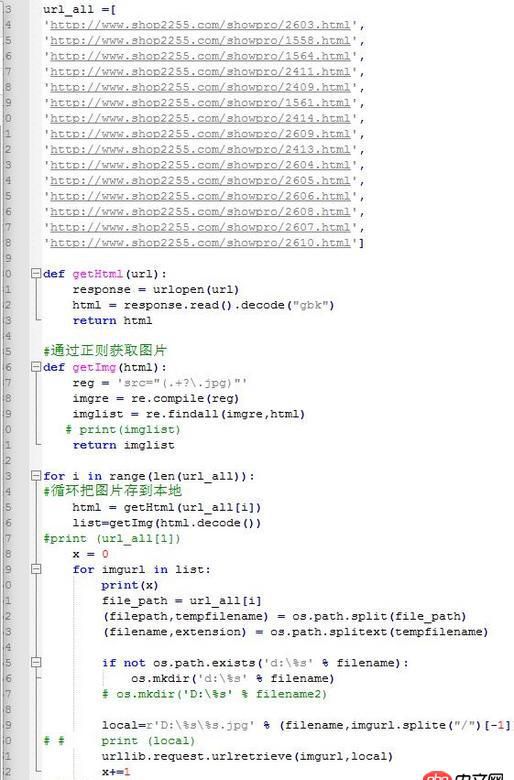Click the 'for imgurl in list:' line

point(141,570)
